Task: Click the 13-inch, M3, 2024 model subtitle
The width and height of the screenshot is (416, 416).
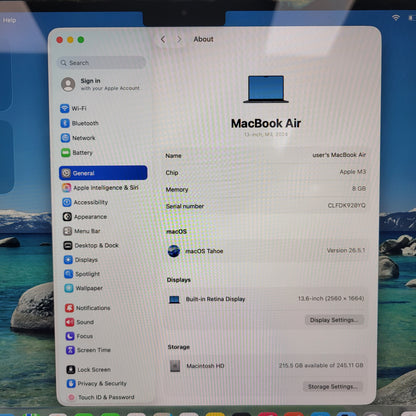Action: (266, 134)
